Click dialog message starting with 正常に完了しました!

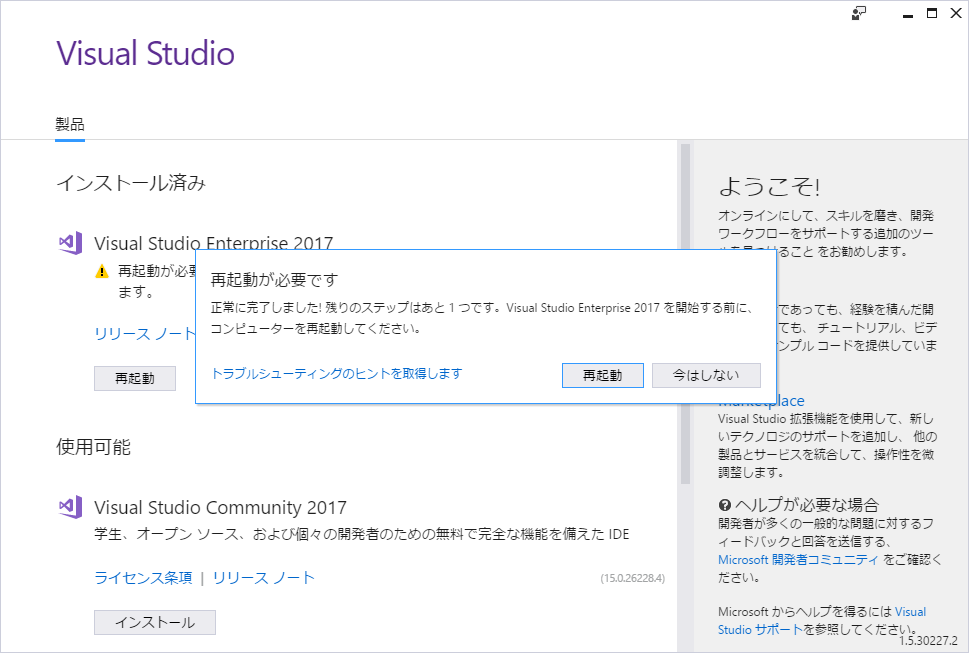coord(482,318)
